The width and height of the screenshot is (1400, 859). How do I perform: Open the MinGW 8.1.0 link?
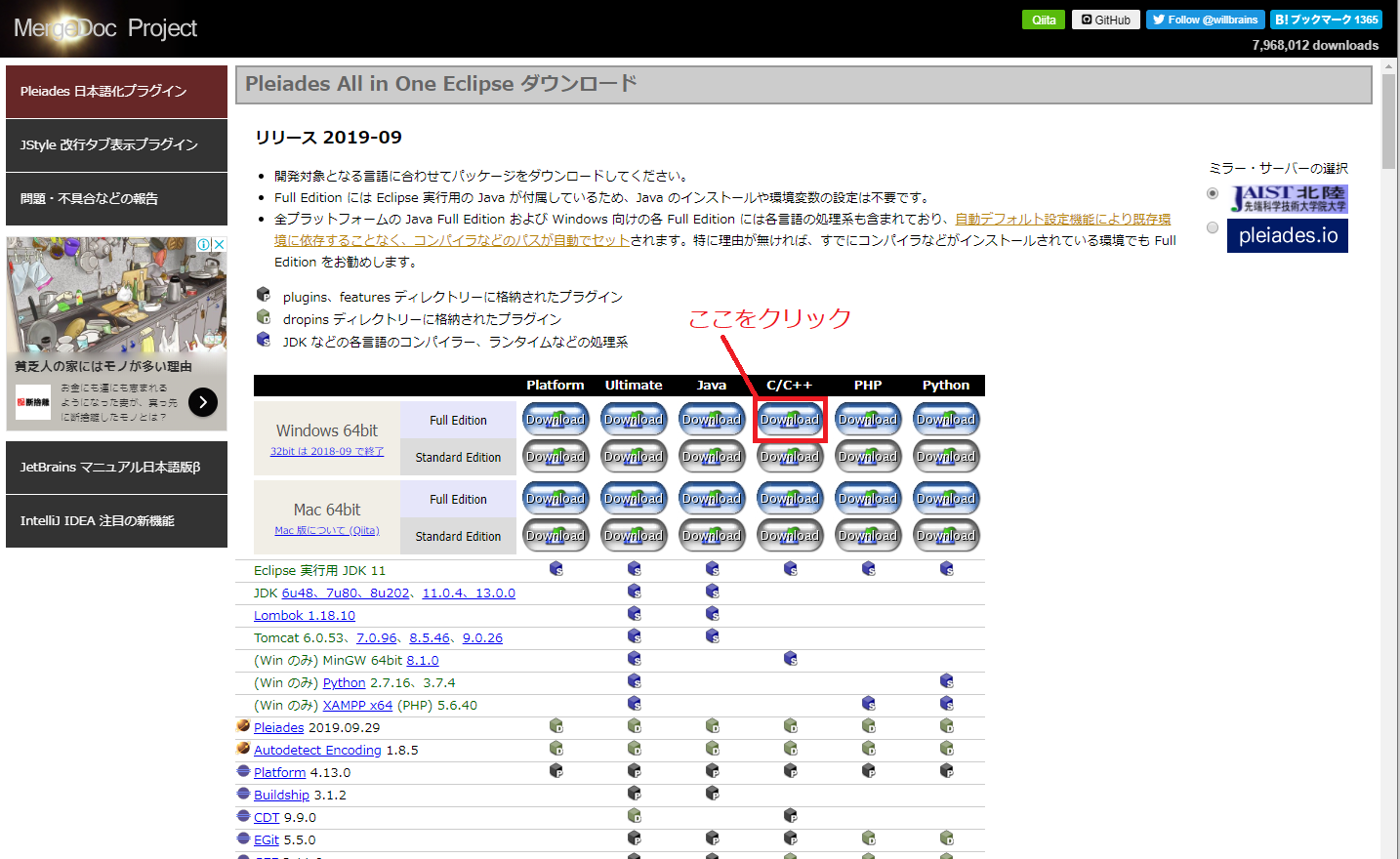423,660
